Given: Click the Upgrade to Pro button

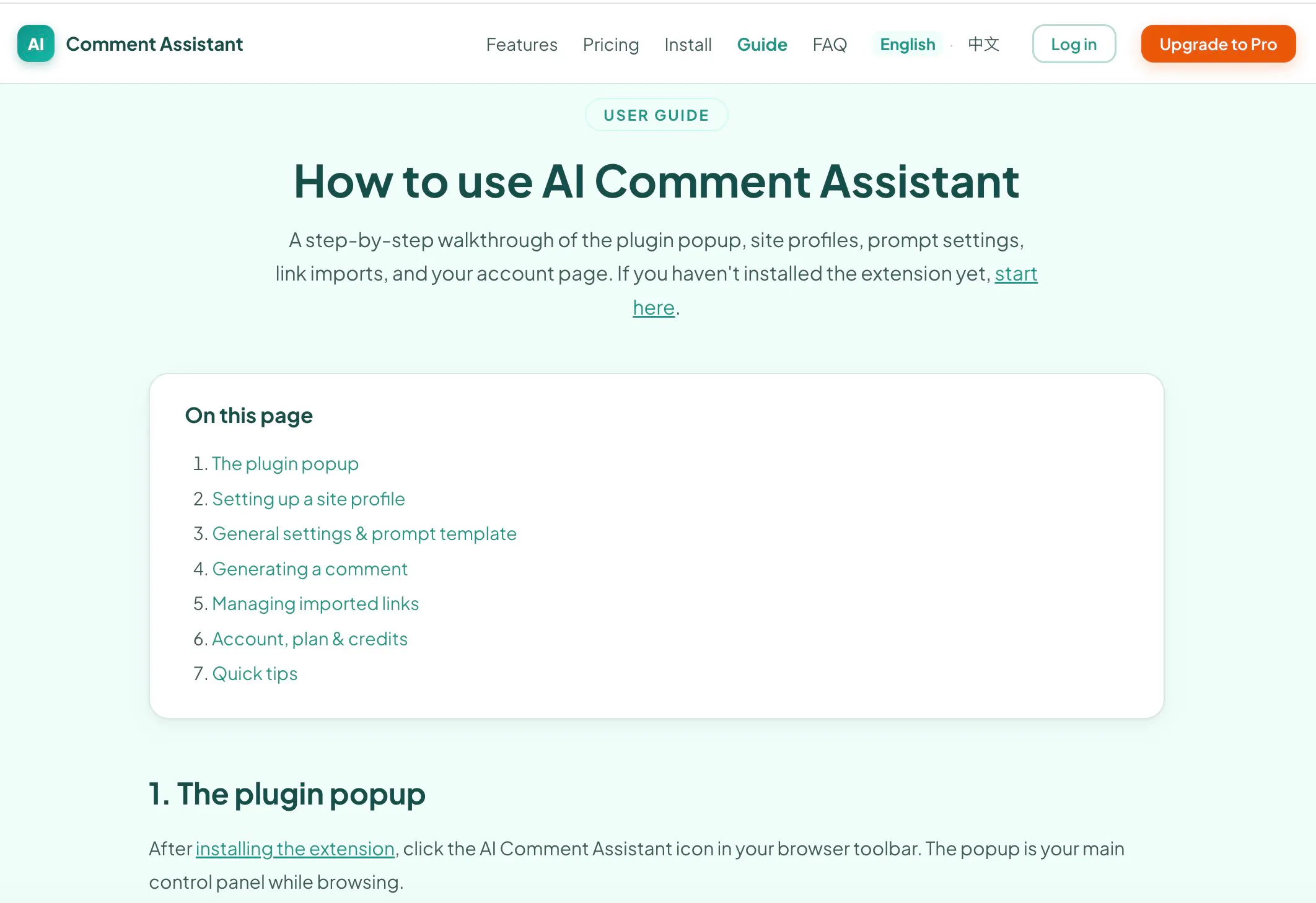Looking at the screenshot, I should point(1218,44).
